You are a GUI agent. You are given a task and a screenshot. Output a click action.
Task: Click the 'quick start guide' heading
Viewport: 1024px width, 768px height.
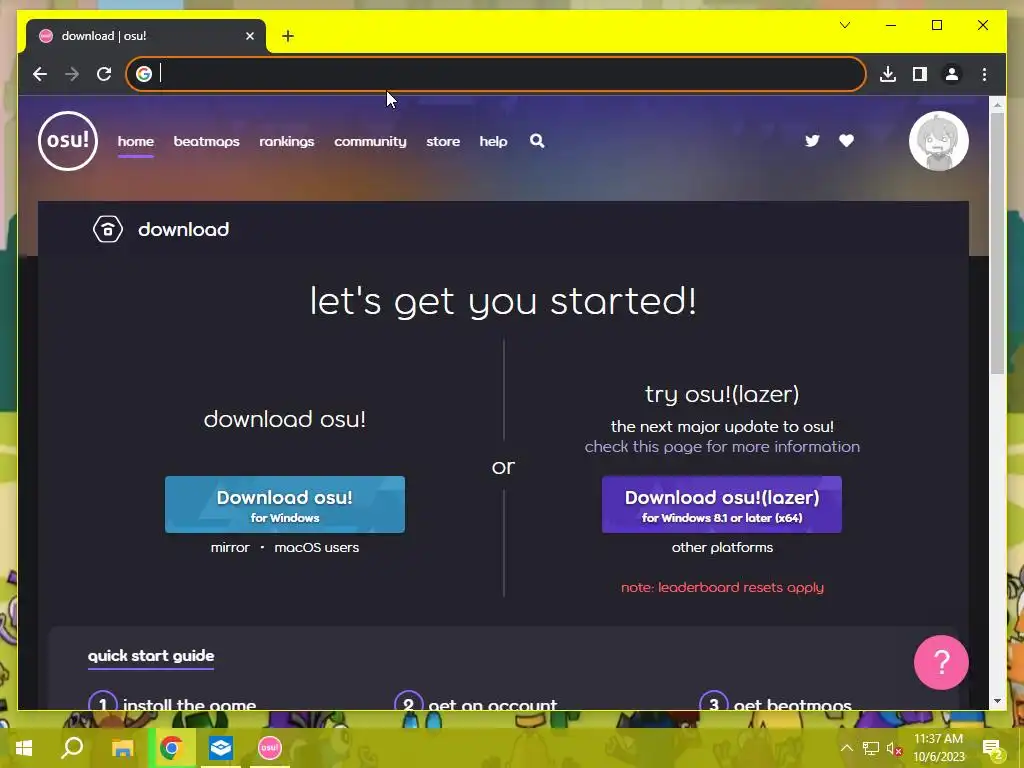(x=151, y=656)
